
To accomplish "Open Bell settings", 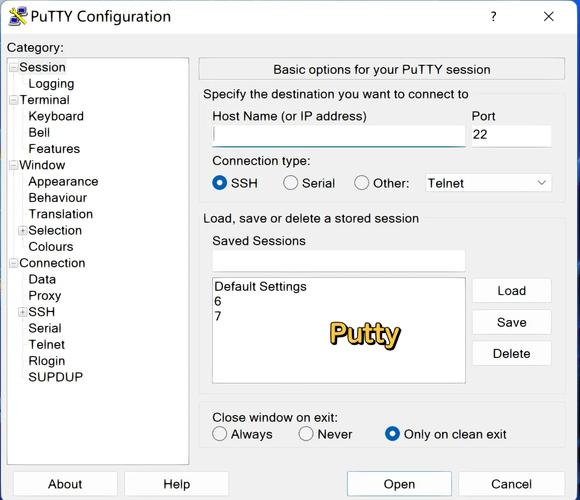I will [39, 132].
